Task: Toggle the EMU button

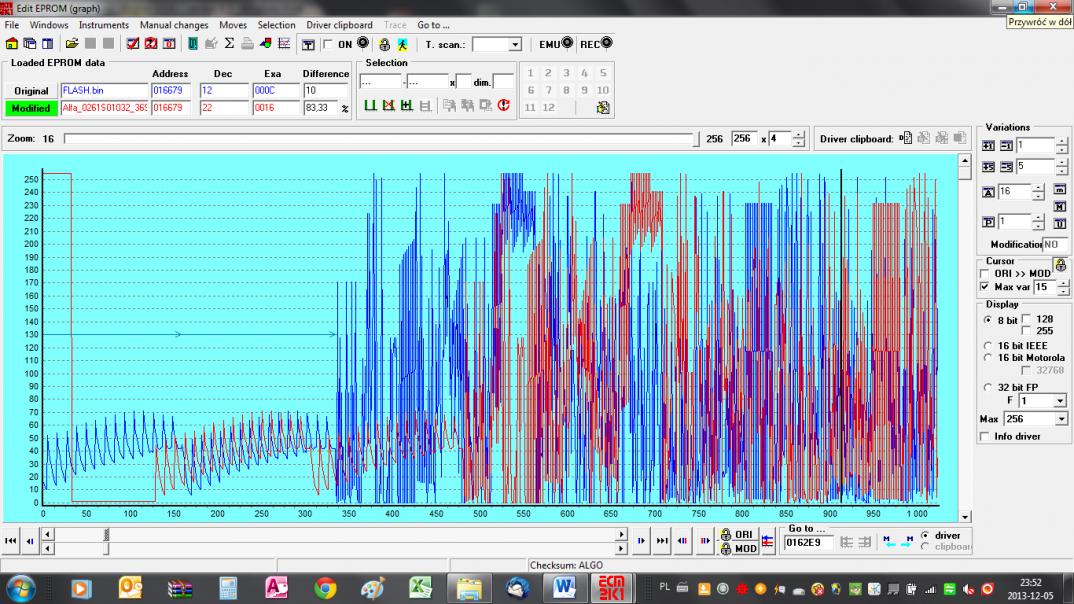Action: coord(556,44)
